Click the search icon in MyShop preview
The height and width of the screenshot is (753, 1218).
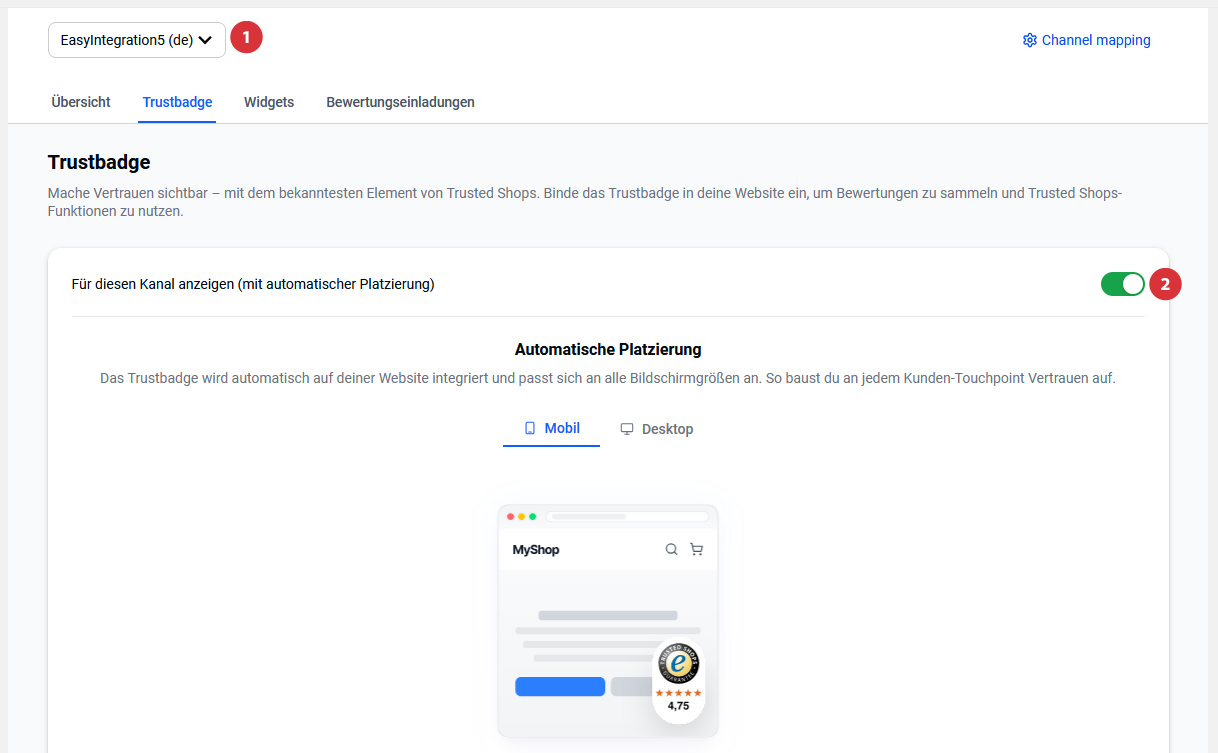671,549
